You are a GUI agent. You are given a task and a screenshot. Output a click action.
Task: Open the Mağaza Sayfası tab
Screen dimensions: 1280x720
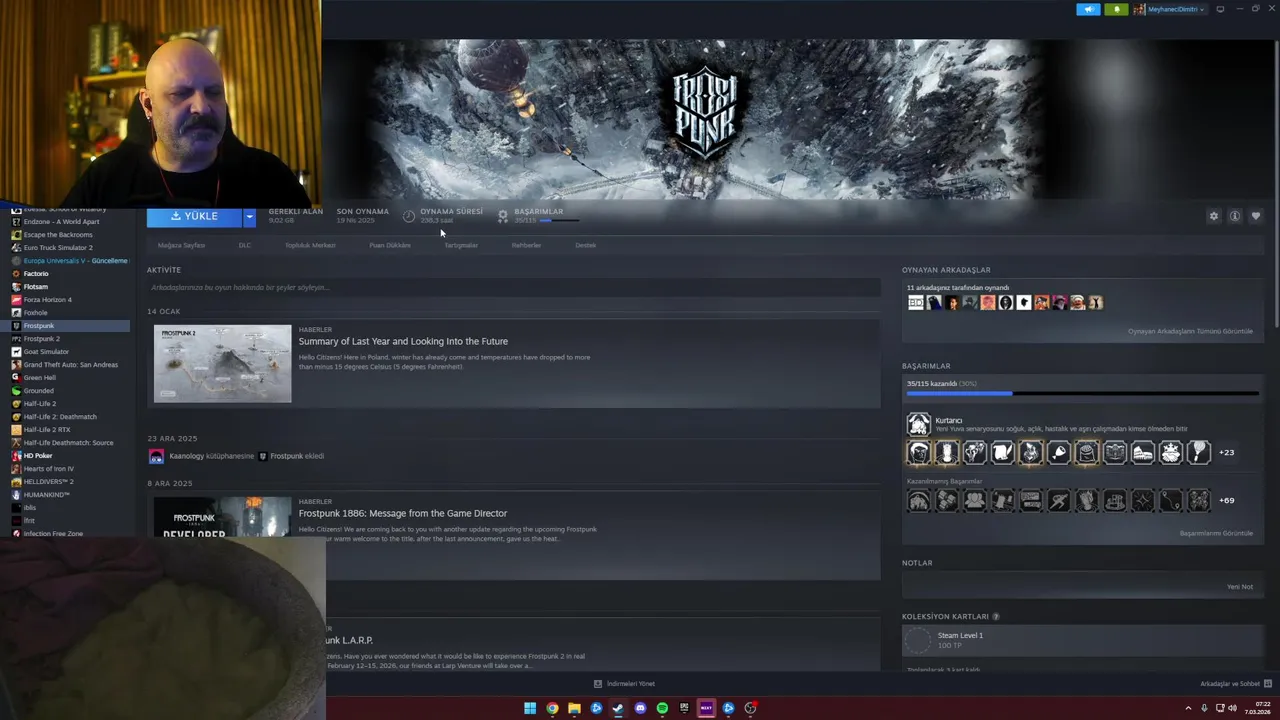tap(181, 245)
